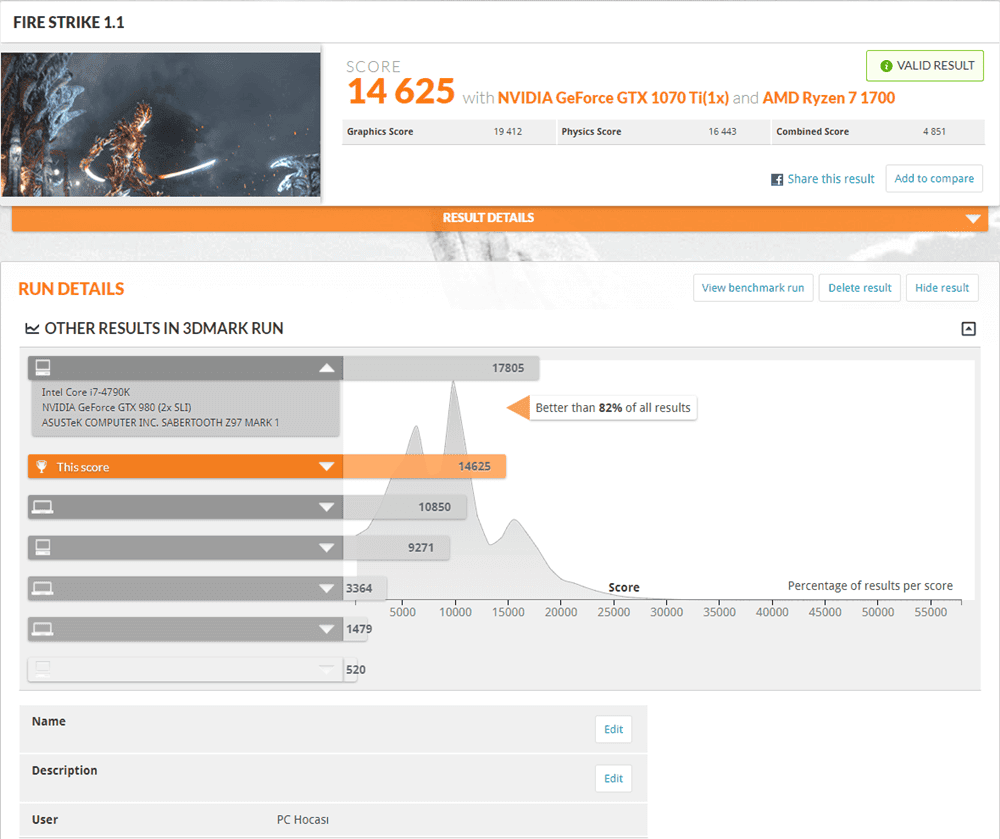Click the chart icon beside Other Results heading

coord(32,328)
